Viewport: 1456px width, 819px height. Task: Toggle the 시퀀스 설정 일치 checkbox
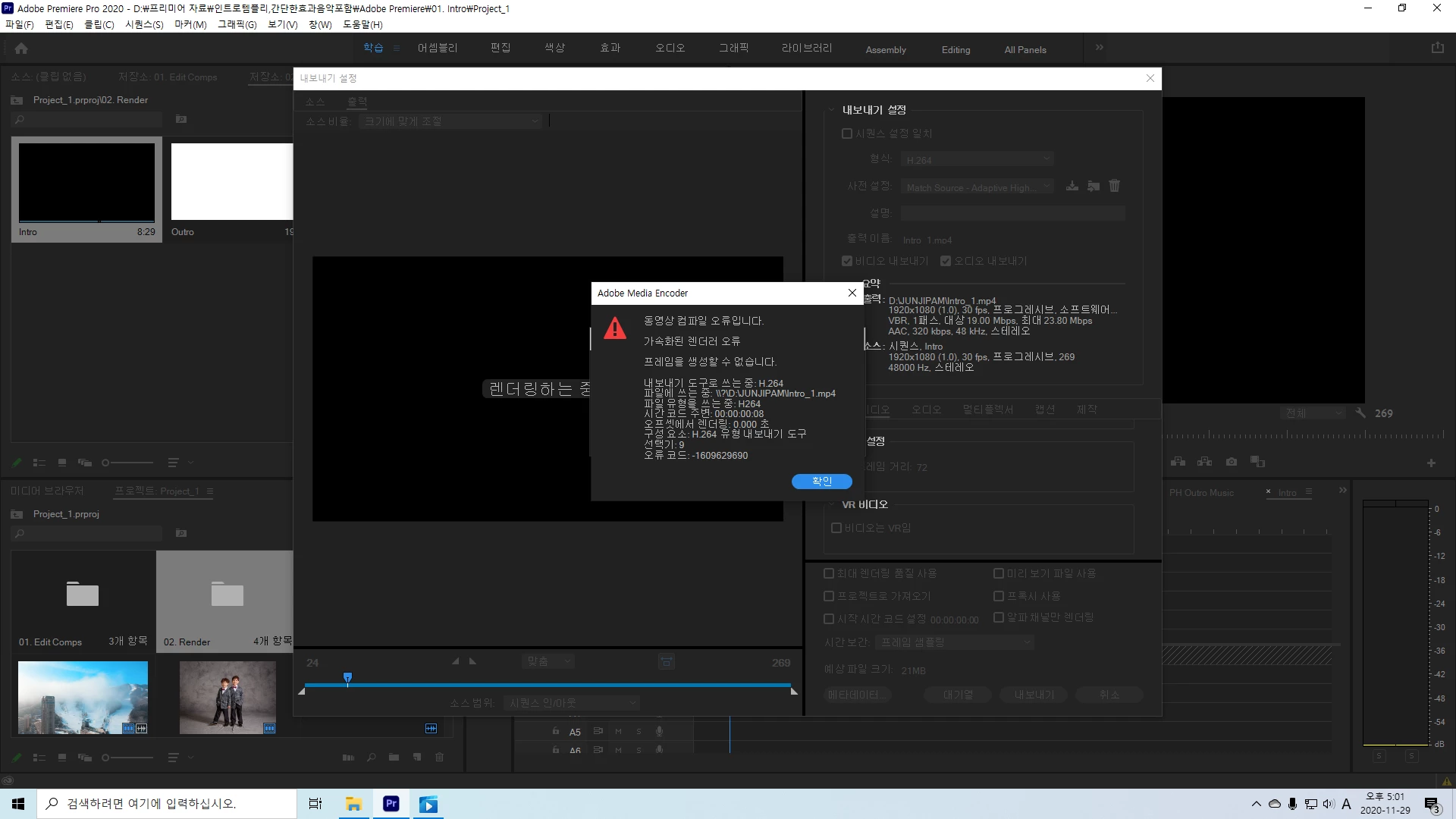(847, 133)
